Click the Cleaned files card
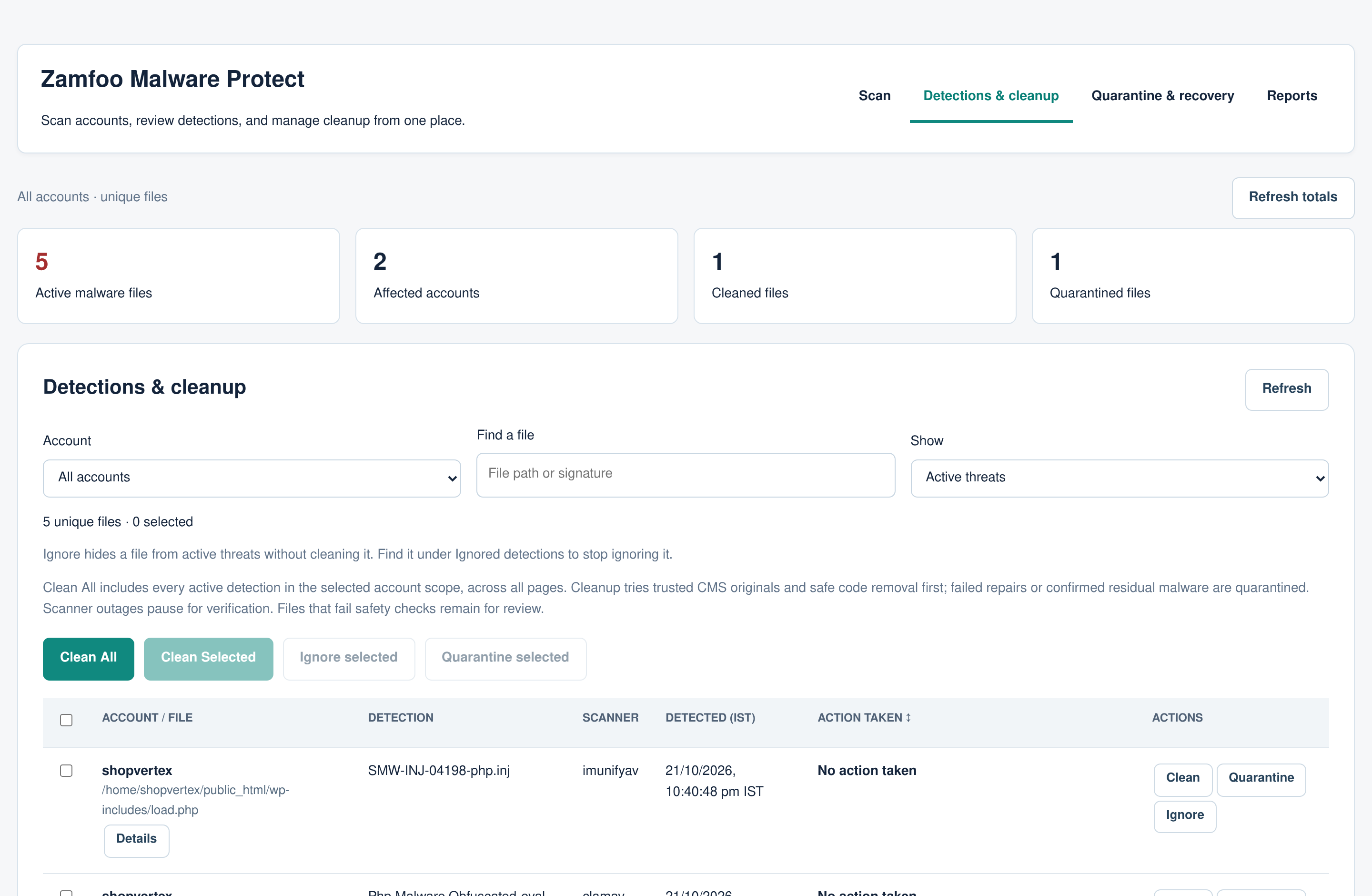This screenshot has height=896, width=1372. [x=854, y=275]
